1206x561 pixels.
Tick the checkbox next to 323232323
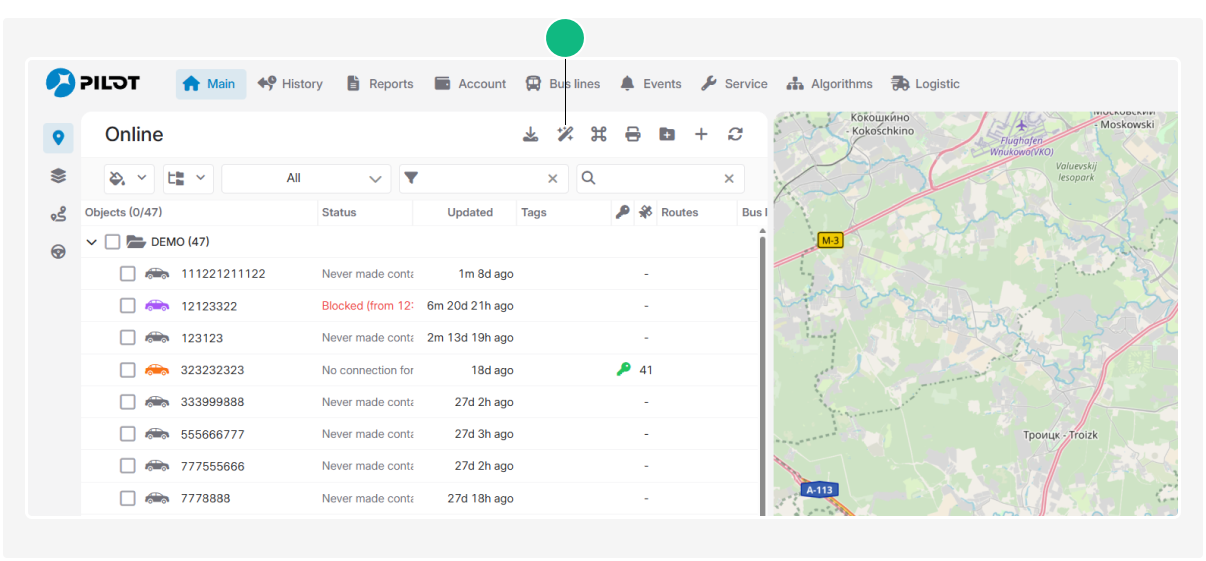[128, 370]
